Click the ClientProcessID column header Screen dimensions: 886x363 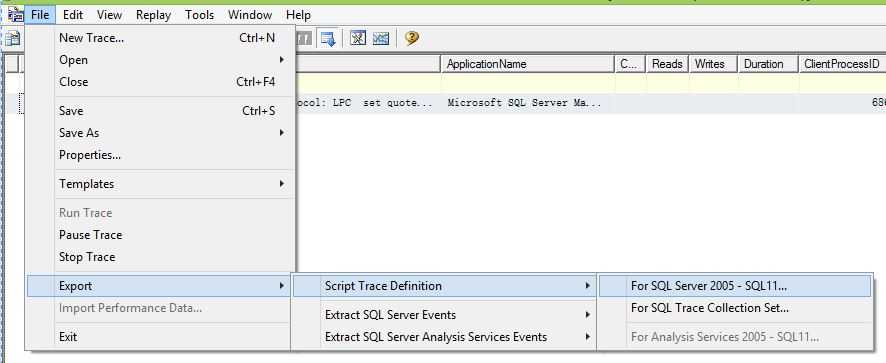tap(842, 64)
